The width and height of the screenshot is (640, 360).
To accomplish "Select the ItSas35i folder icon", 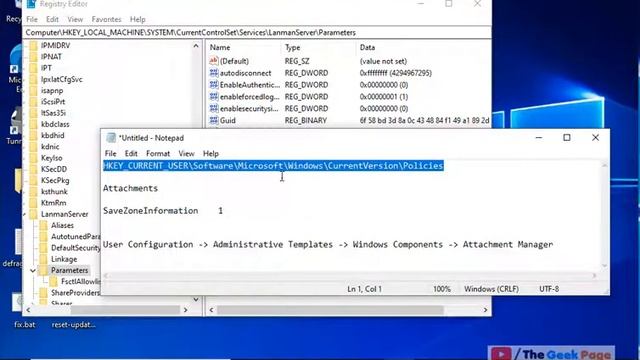I will [33, 113].
